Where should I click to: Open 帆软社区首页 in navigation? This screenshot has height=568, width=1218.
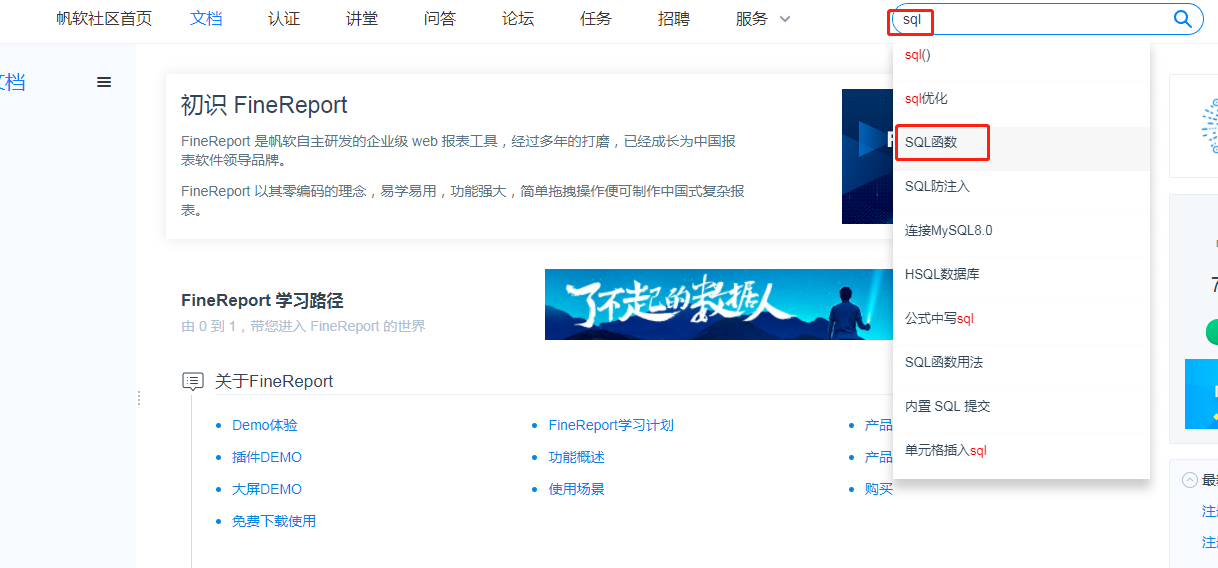[104, 19]
